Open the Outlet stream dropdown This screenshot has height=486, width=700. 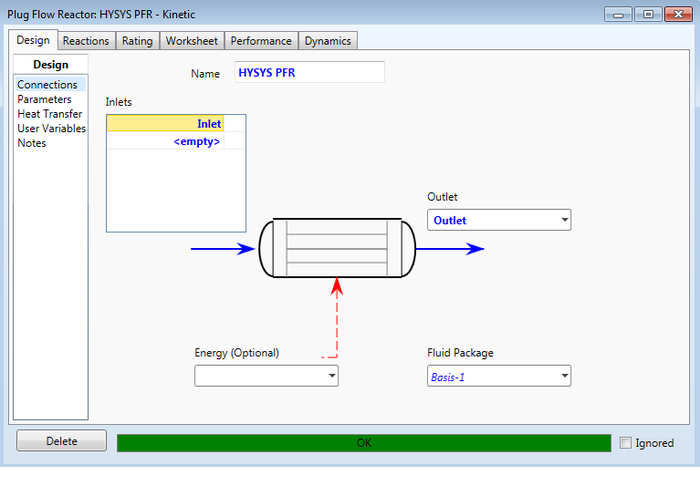click(564, 220)
